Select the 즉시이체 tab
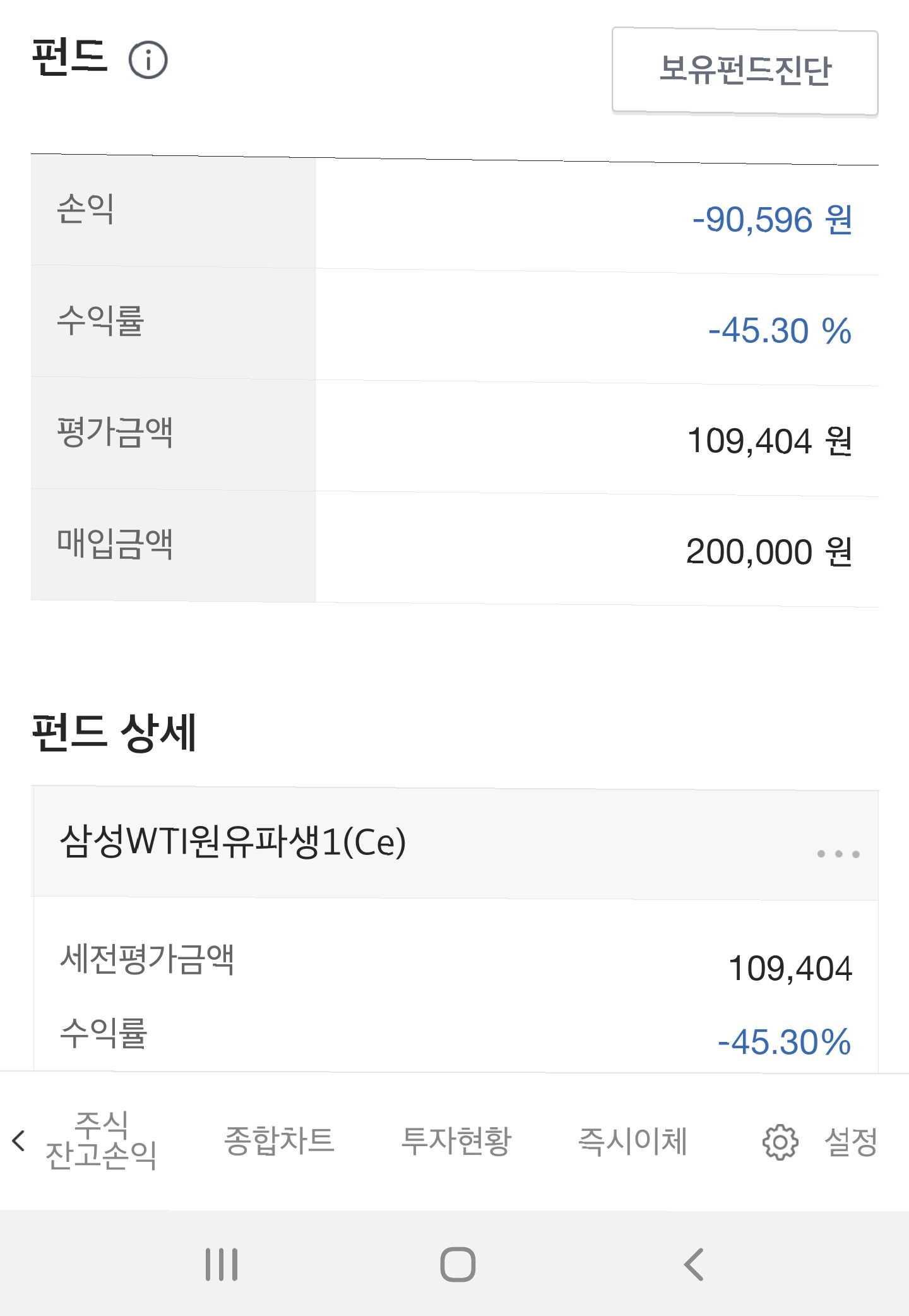Image resolution: width=909 pixels, height=1316 pixels. [x=633, y=1140]
